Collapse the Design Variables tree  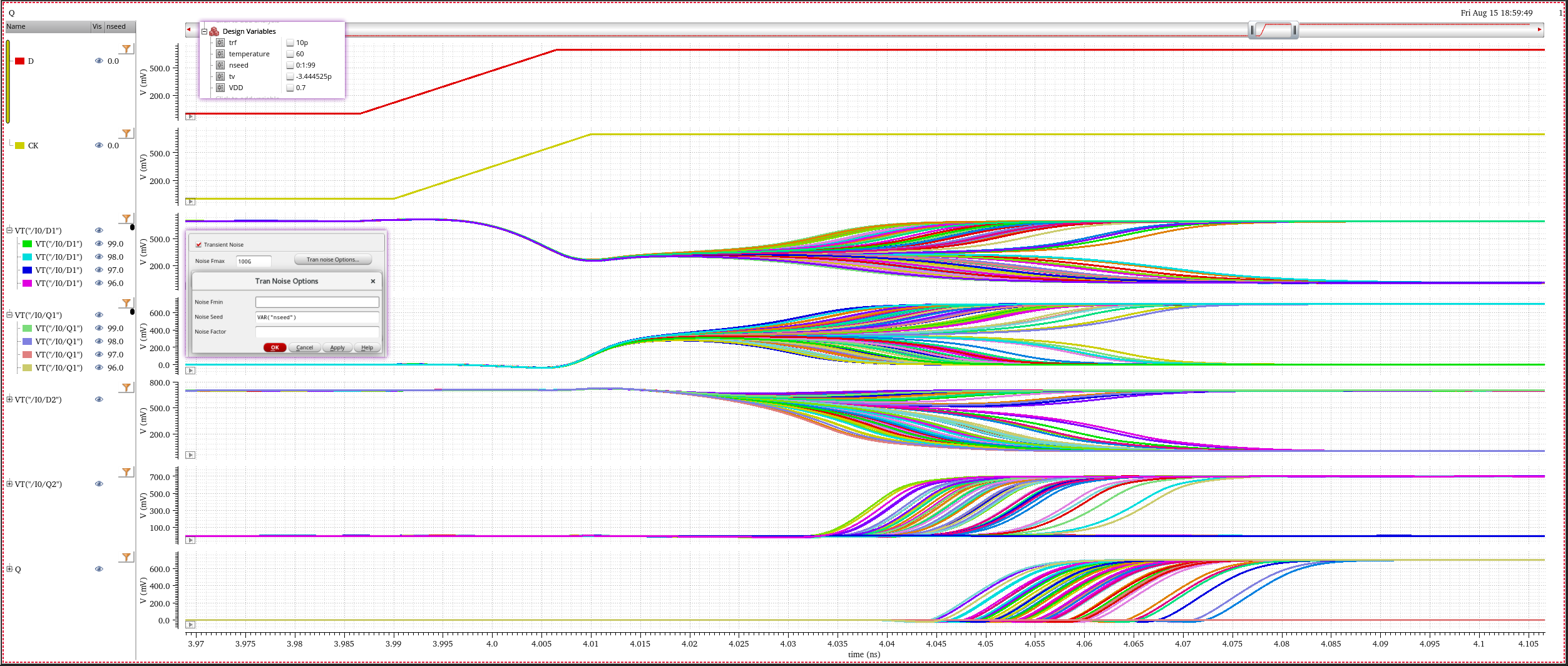pyautogui.click(x=204, y=31)
